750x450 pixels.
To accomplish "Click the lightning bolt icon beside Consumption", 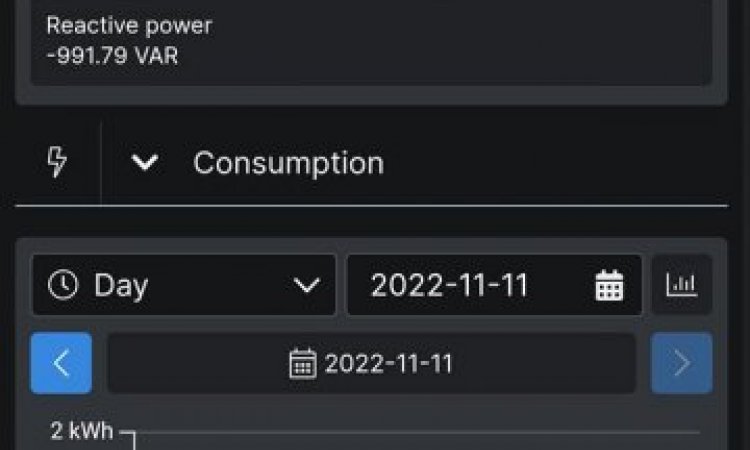I will [x=57, y=161].
